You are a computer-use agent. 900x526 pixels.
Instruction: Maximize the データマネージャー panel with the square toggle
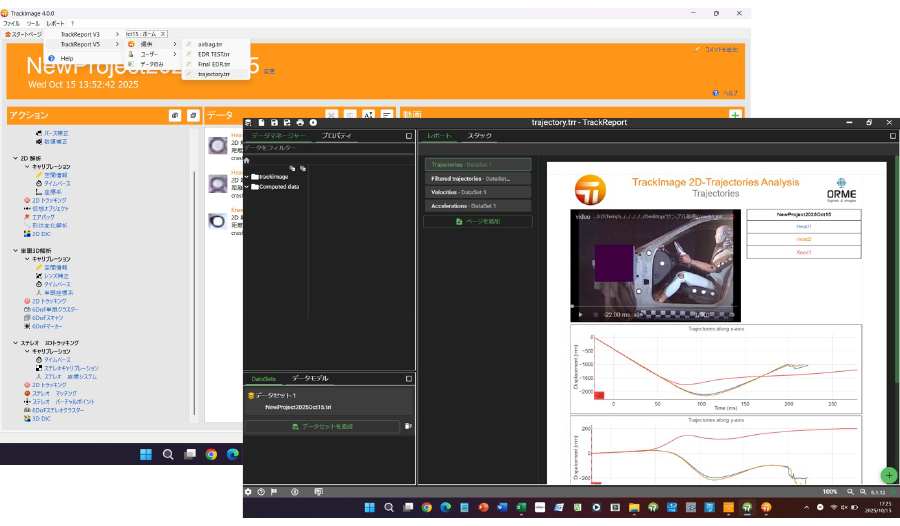pyautogui.click(x=408, y=135)
